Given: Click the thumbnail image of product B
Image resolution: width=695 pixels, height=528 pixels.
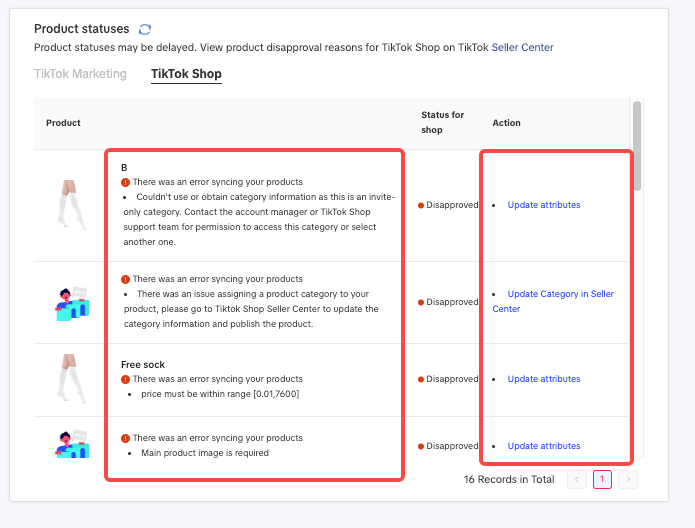Looking at the screenshot, I should pyautogui.click(x=69, y=205).
